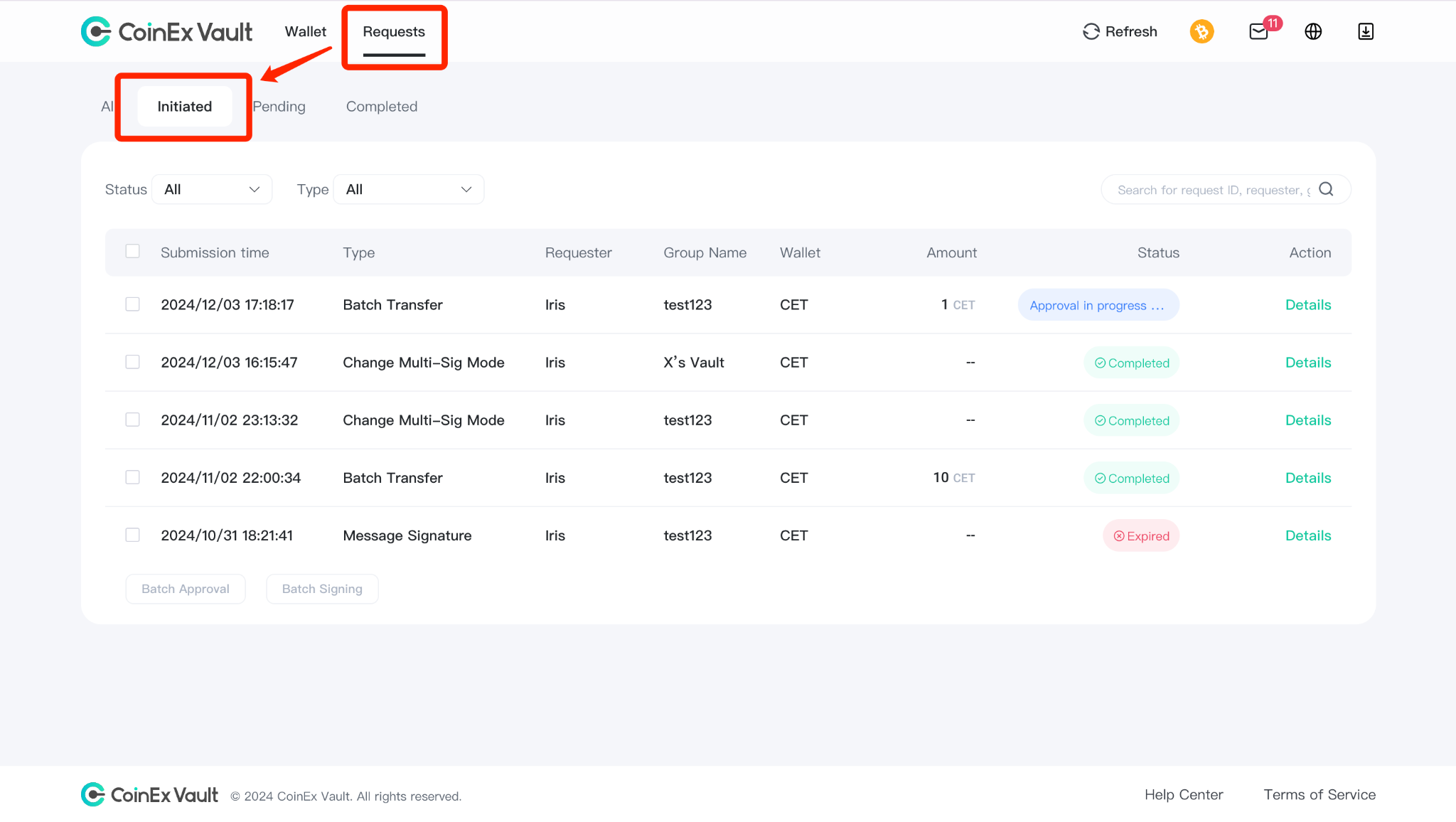Viewport: 1456px width, 822px height.
Task: Click the Batch Approval button
Action: pyautogui.click(x=186, y=589)
